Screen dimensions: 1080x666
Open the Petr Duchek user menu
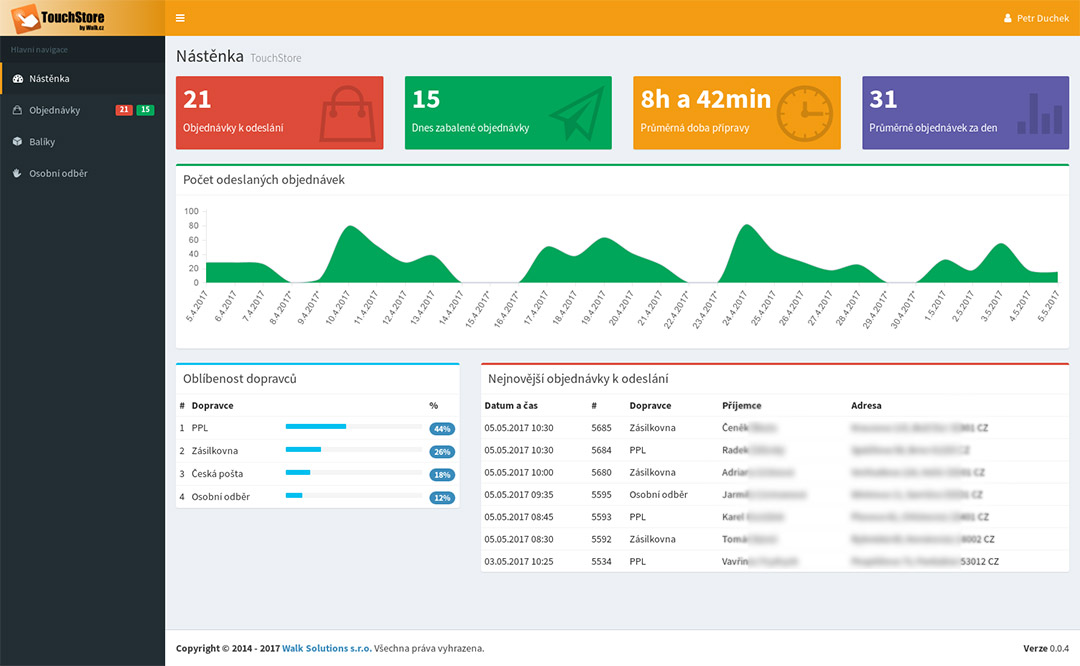1037,19
